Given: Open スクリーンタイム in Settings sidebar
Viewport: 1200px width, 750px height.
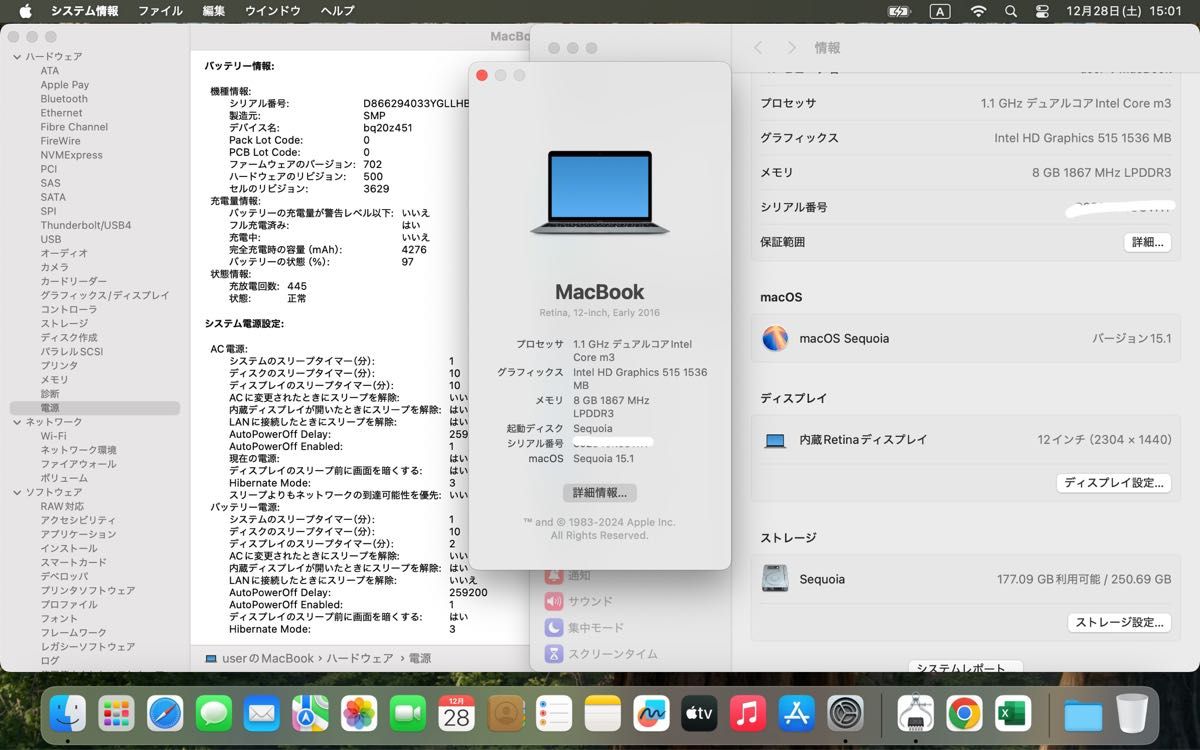Looking at the screenshot, I should click(x=601, y=653).
